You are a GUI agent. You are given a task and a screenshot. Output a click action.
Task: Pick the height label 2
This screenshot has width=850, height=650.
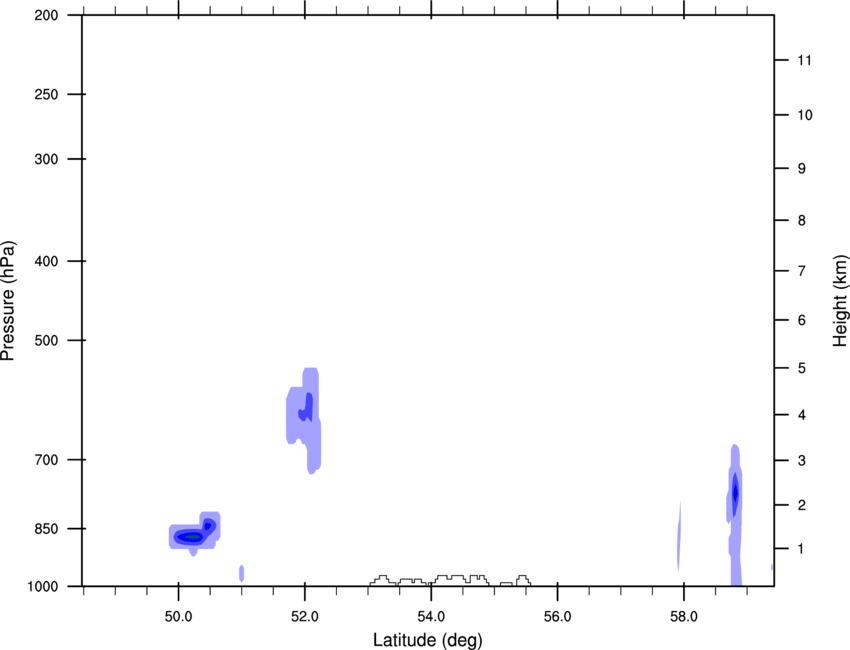click(801, 505)
